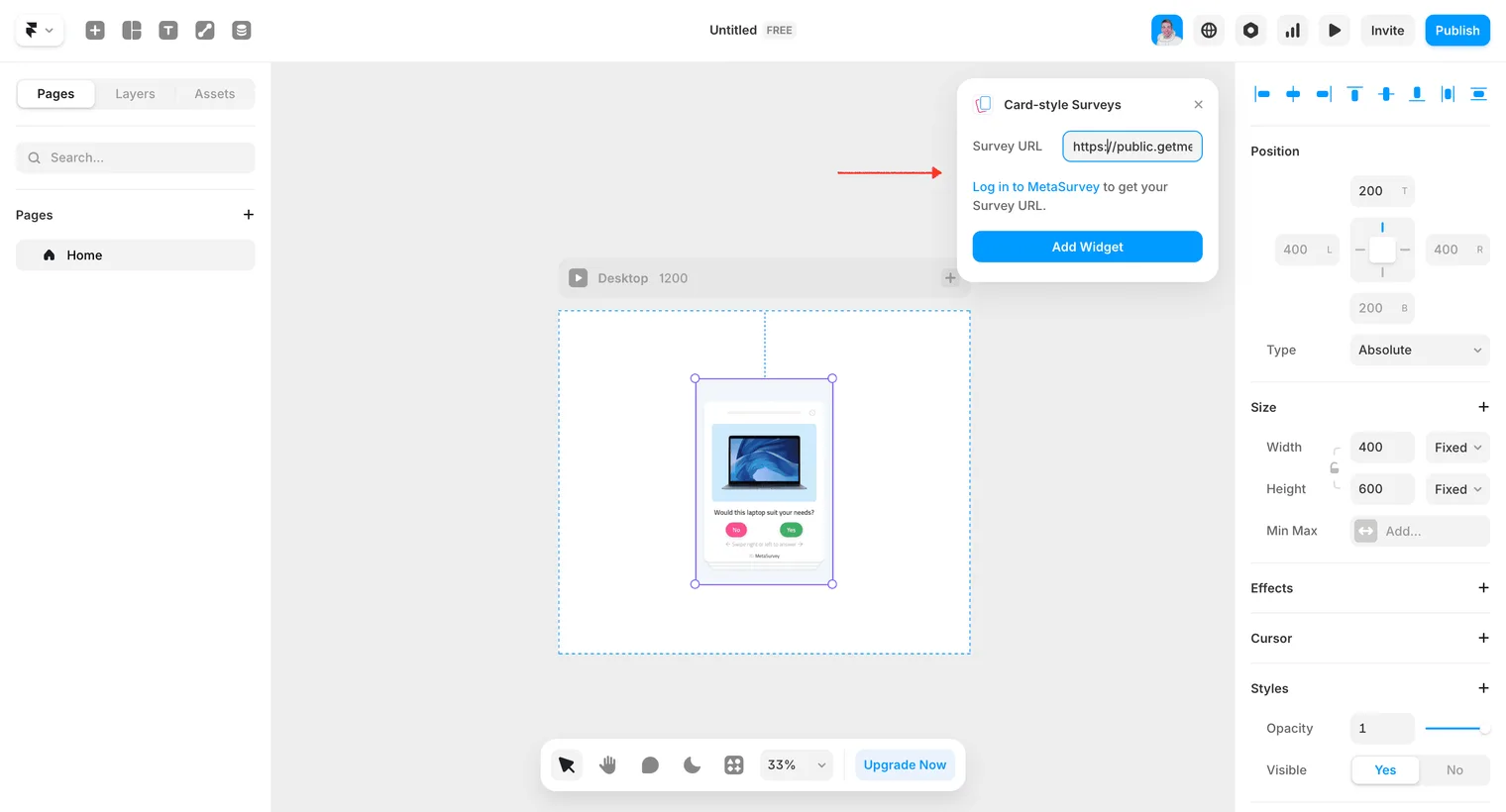
Task: Click the Search field in left panel
Action: coord(136,157)
